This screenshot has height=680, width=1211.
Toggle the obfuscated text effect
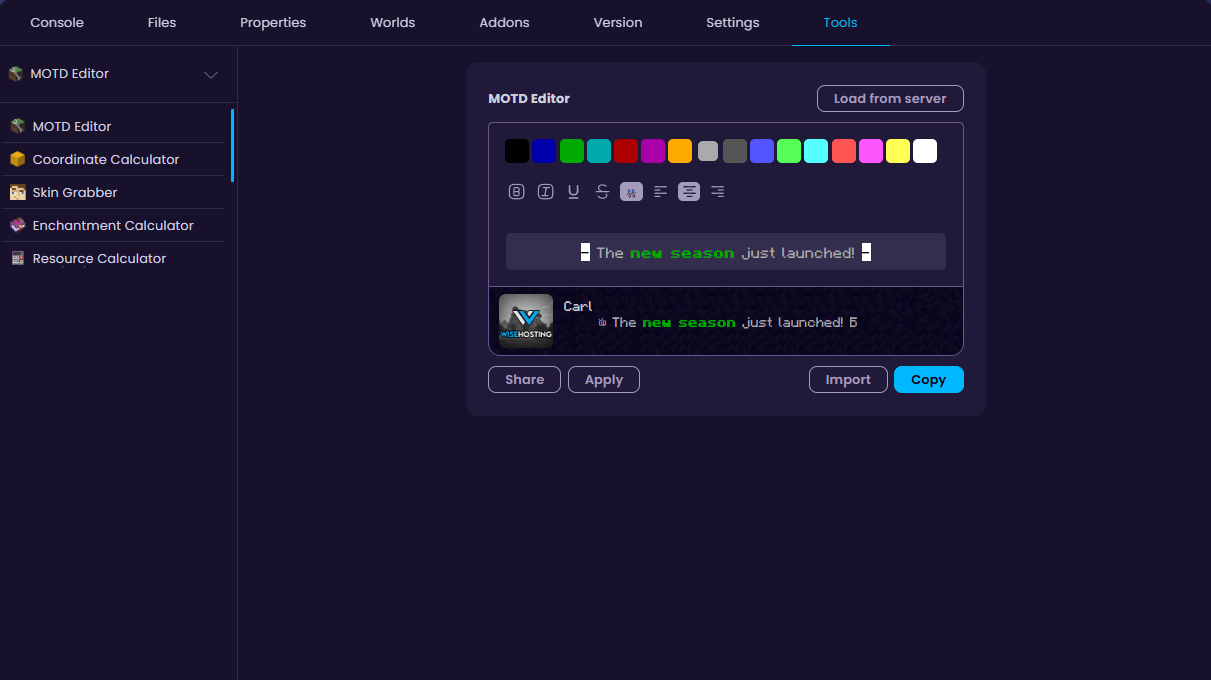[631, 192]
